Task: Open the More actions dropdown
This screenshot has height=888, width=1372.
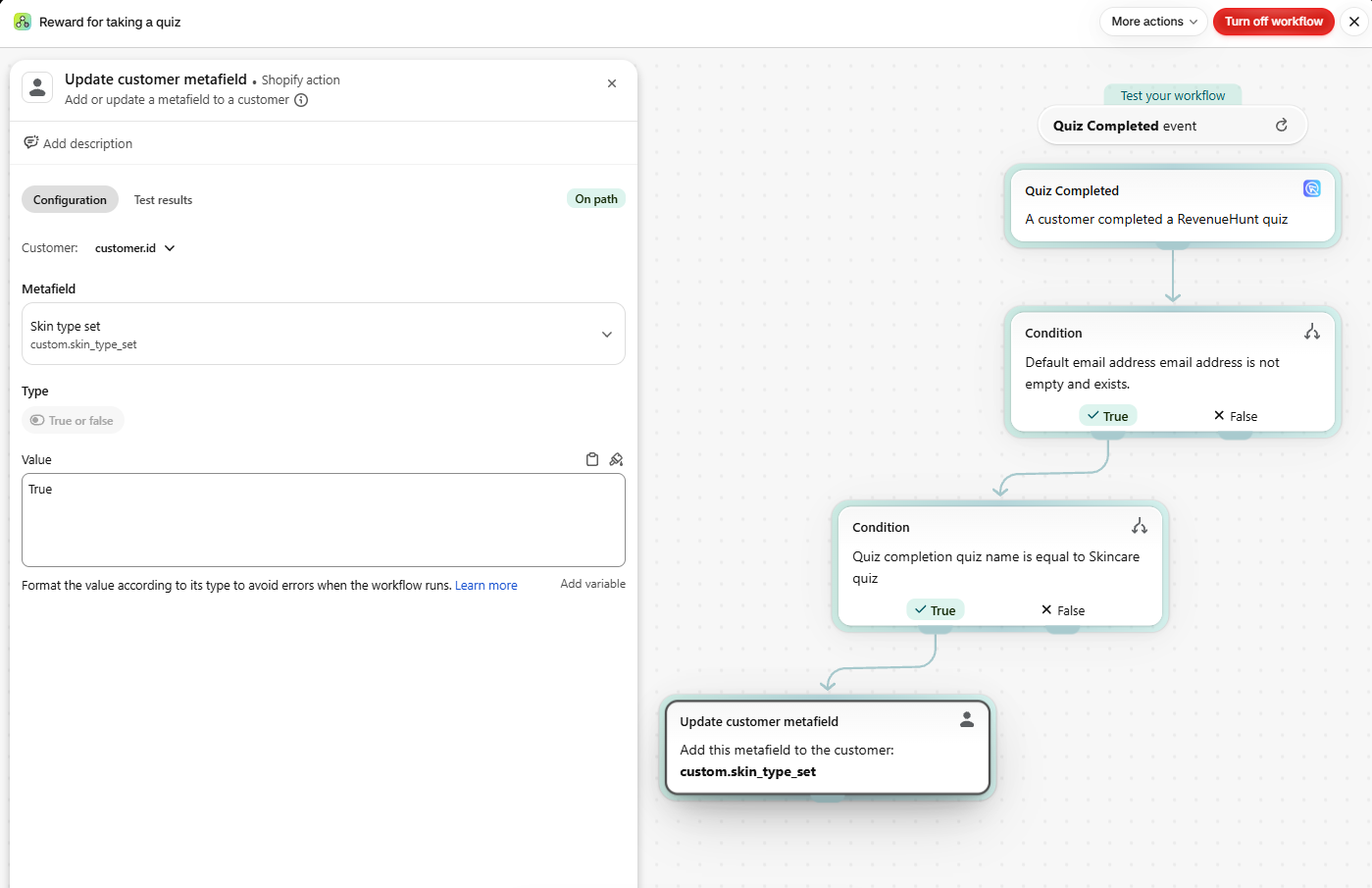Action: [x=1153, y=22]
